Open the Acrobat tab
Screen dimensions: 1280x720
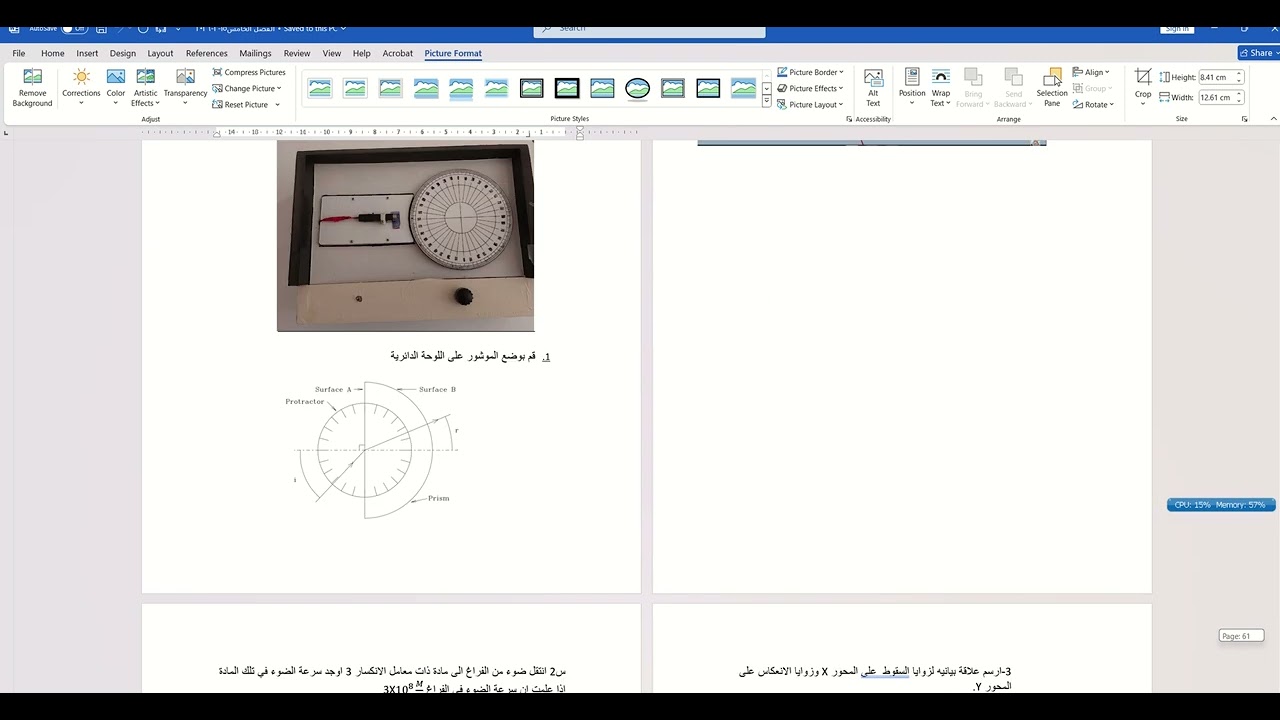[398, 53]
